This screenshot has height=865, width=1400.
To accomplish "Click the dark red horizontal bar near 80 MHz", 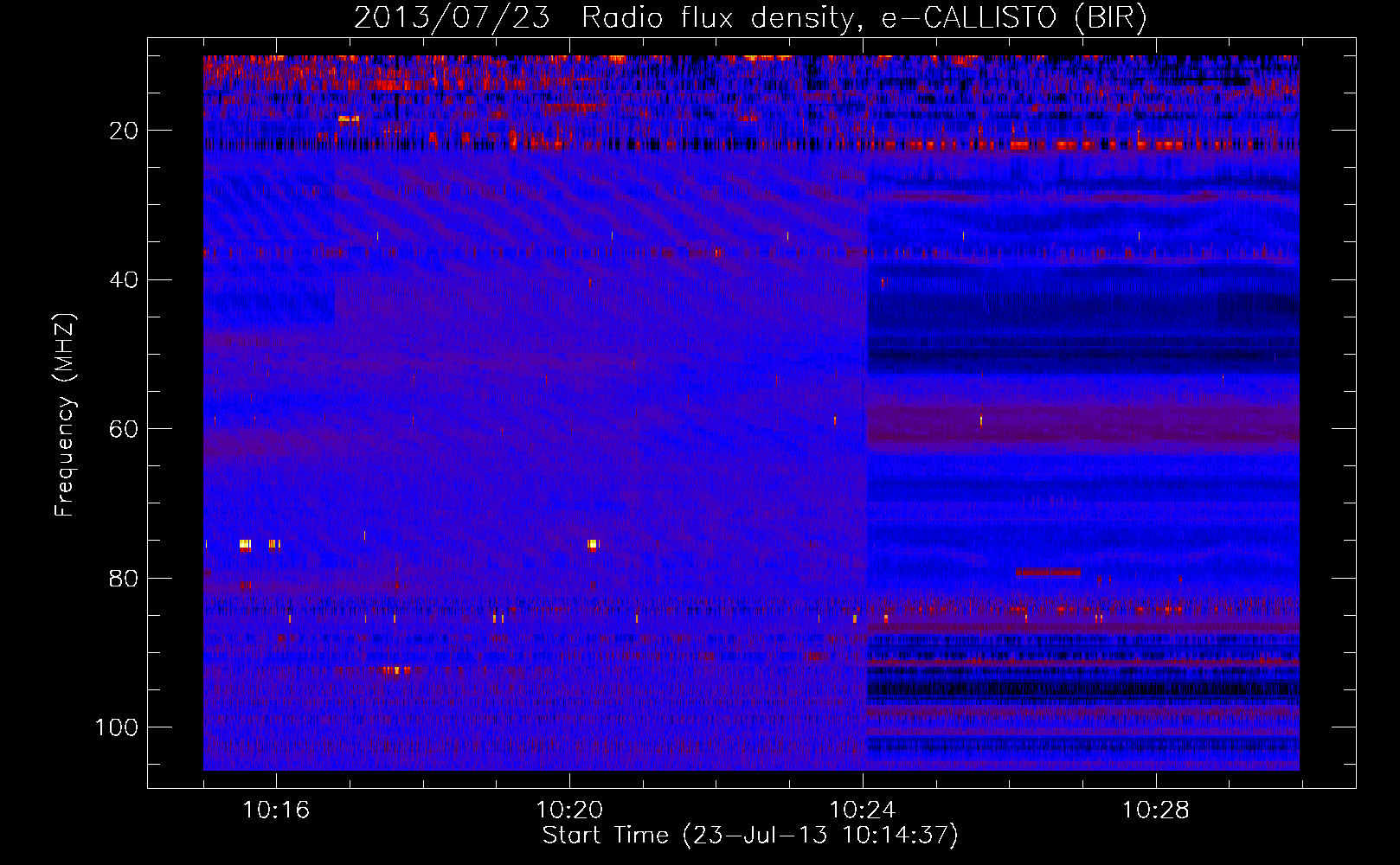I will click(x=1048, y=572).
